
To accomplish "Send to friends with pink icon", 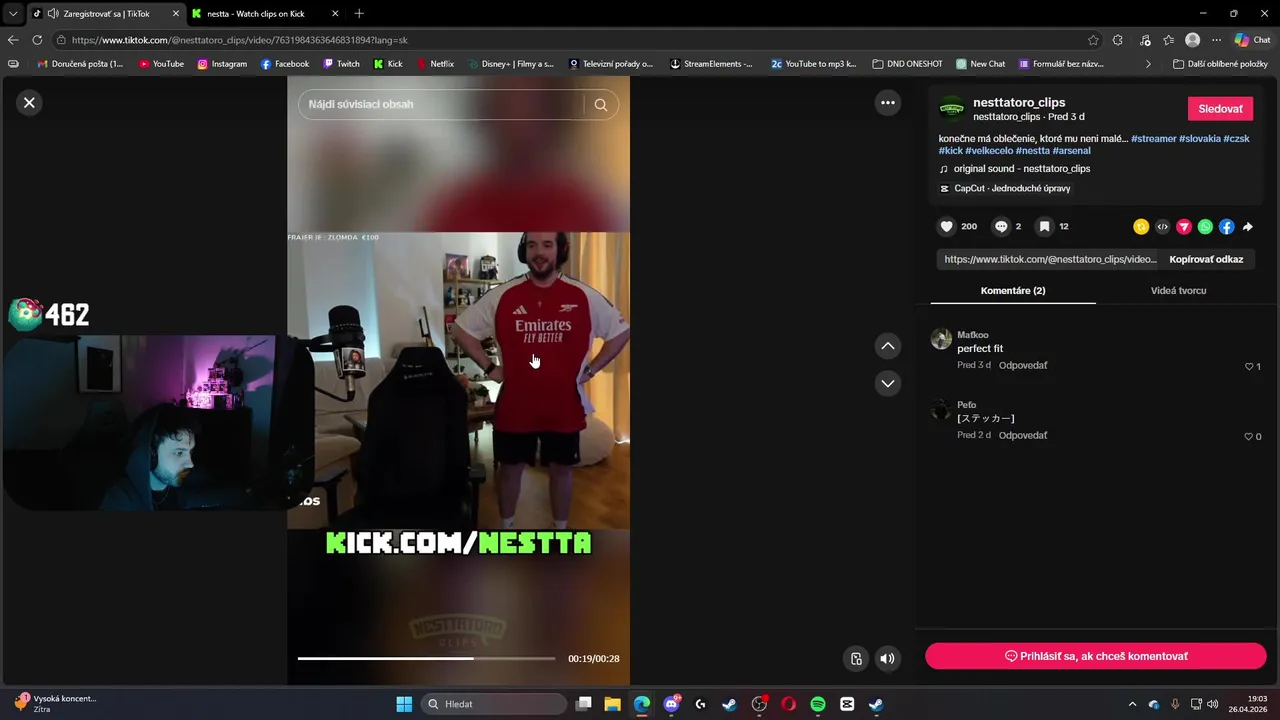I will pyautogui.click(x=1184, y=227).
